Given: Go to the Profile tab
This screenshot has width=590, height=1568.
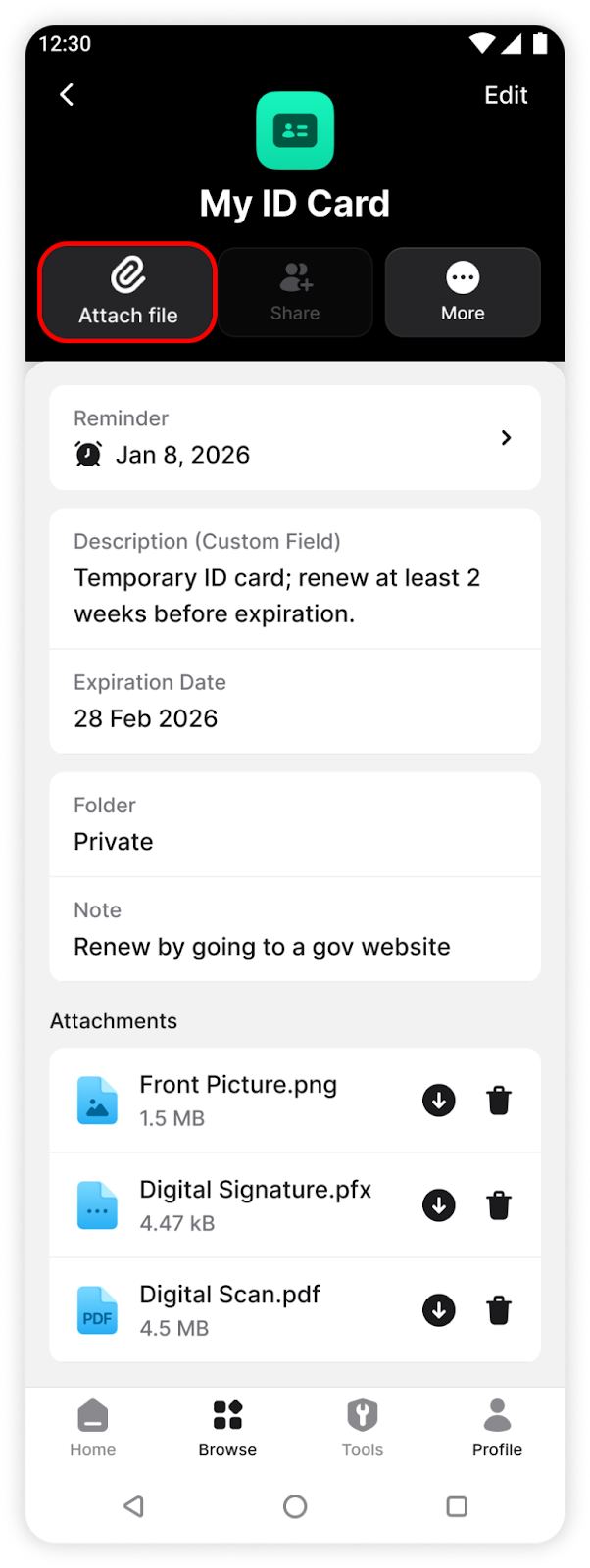Looking at the screenshot, I should point(497,1428).
